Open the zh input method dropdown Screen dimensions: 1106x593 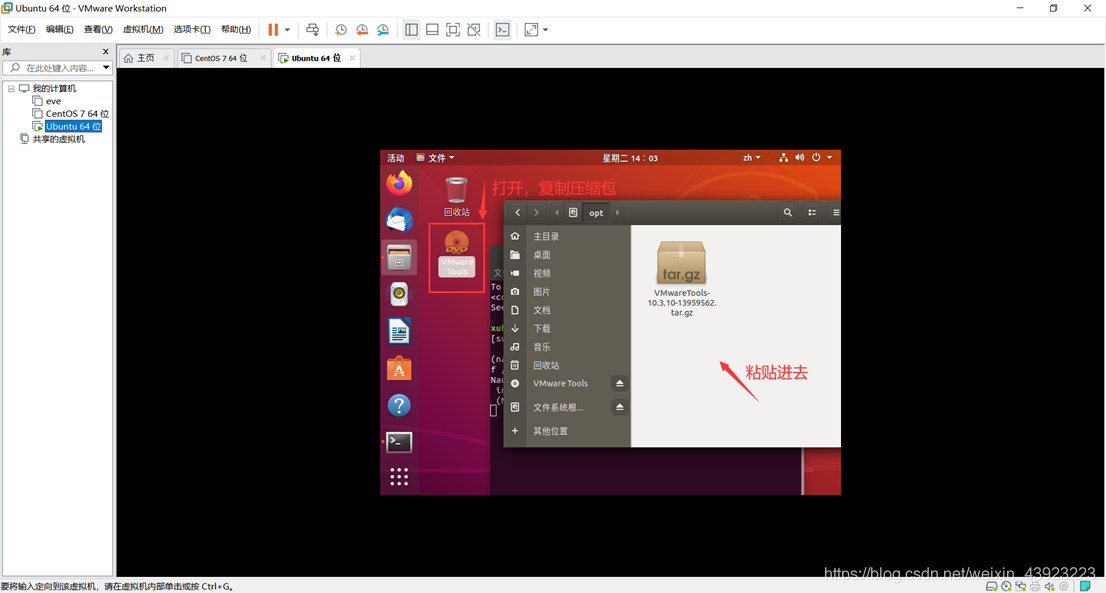click(751, 158)
